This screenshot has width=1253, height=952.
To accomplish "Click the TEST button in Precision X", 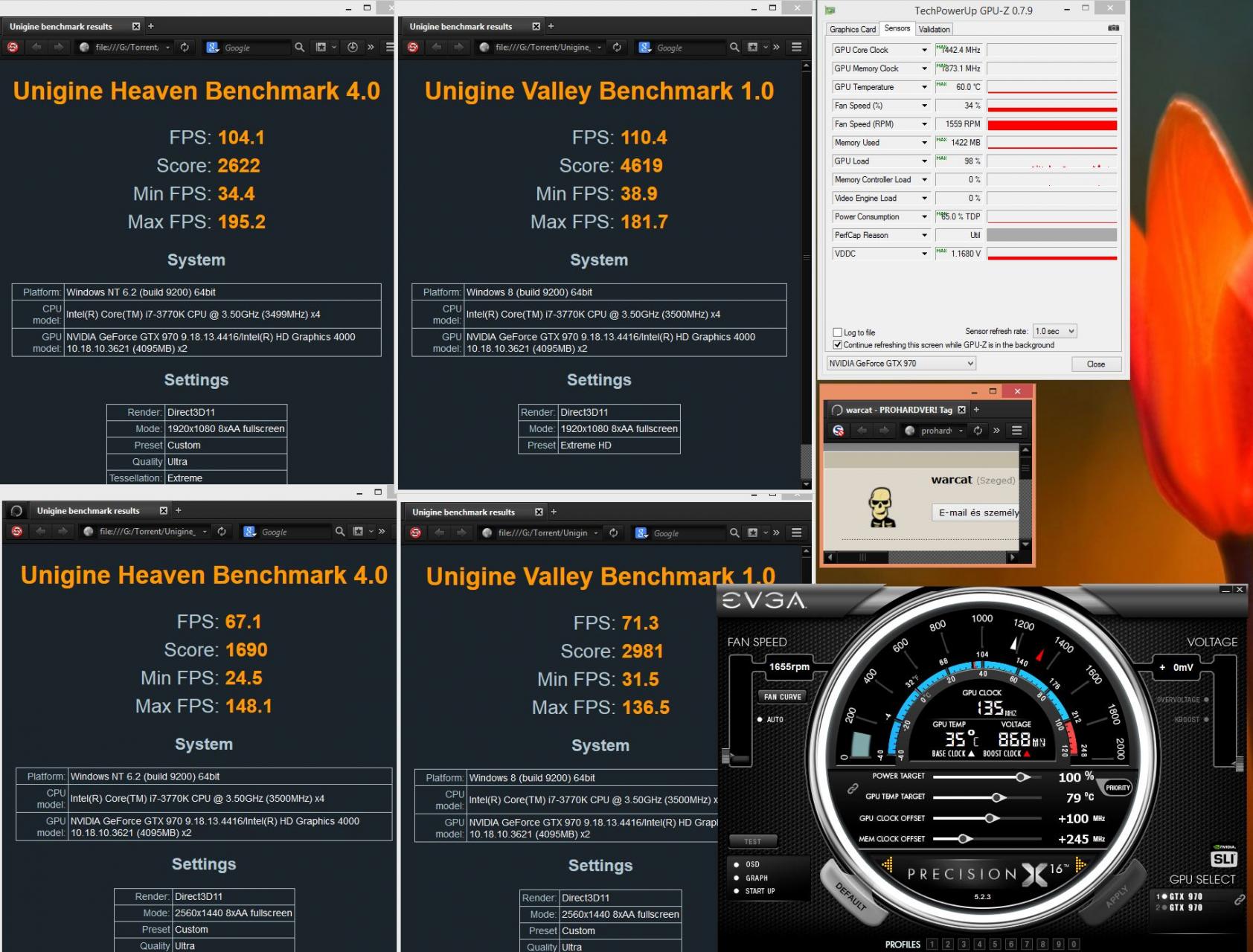I will (x=752, y=841).
